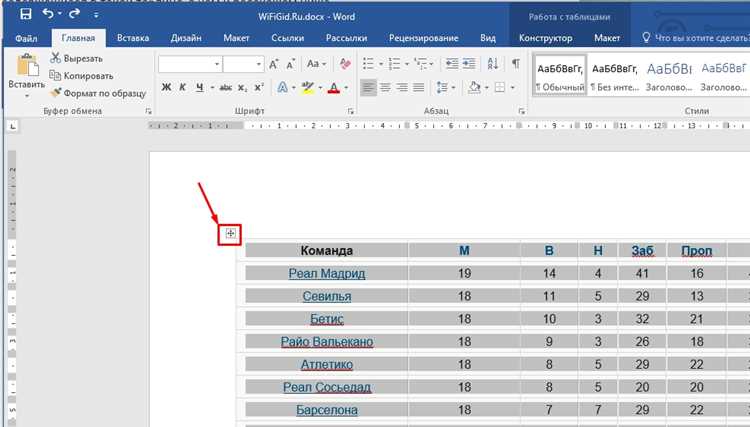Increase font size with the grow-font icon
This screenshot has height=427, width=750.
pyautogui.click(x=274, y=64)
